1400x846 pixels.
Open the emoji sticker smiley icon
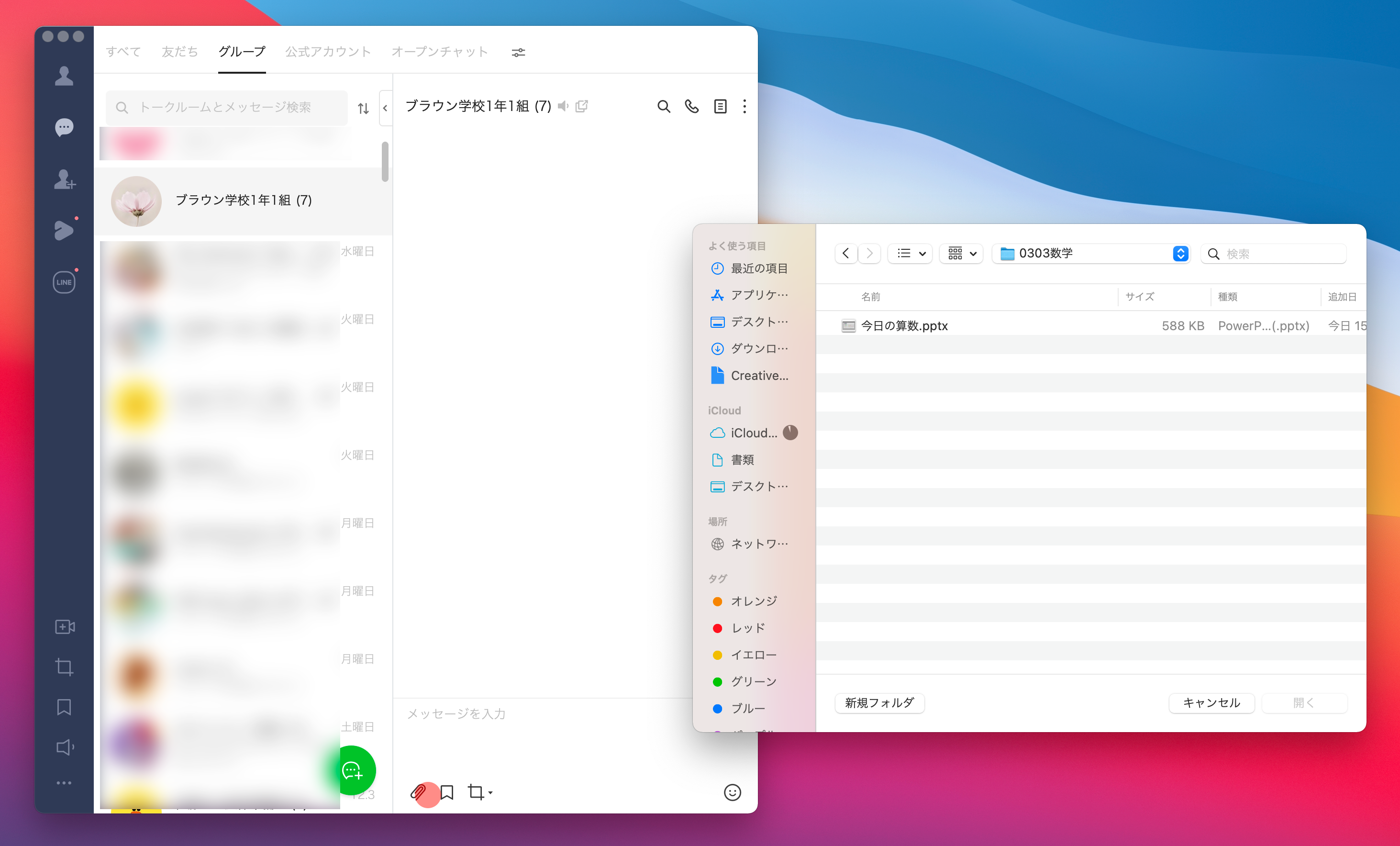733,792
